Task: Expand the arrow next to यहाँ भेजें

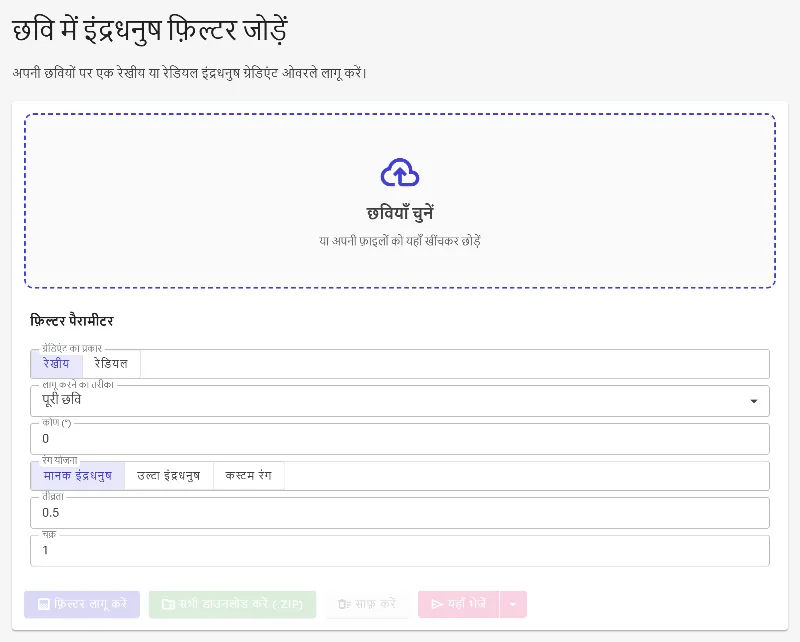Action: [513, 604]
